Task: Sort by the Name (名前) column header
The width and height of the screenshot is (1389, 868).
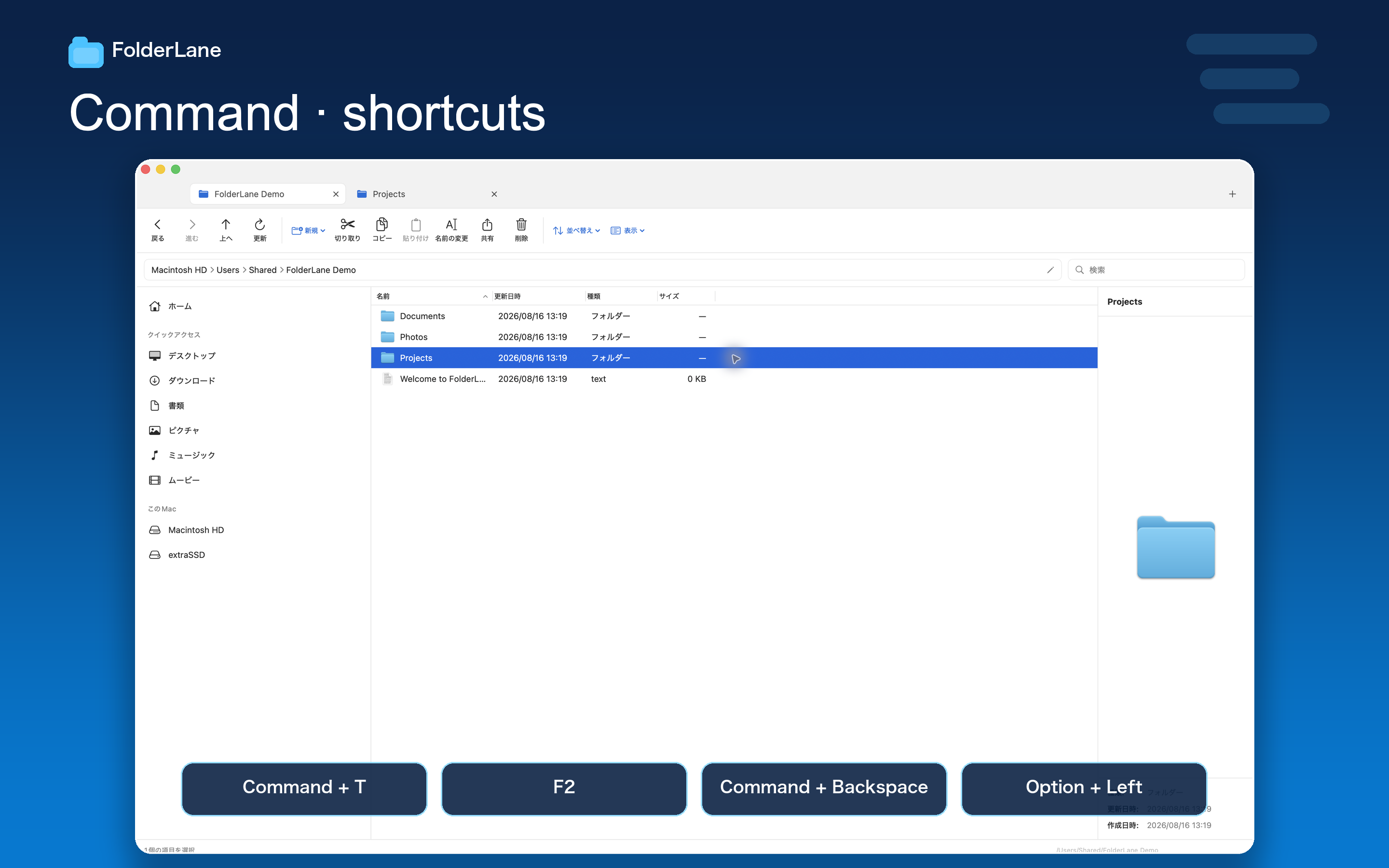Action: 432,296
